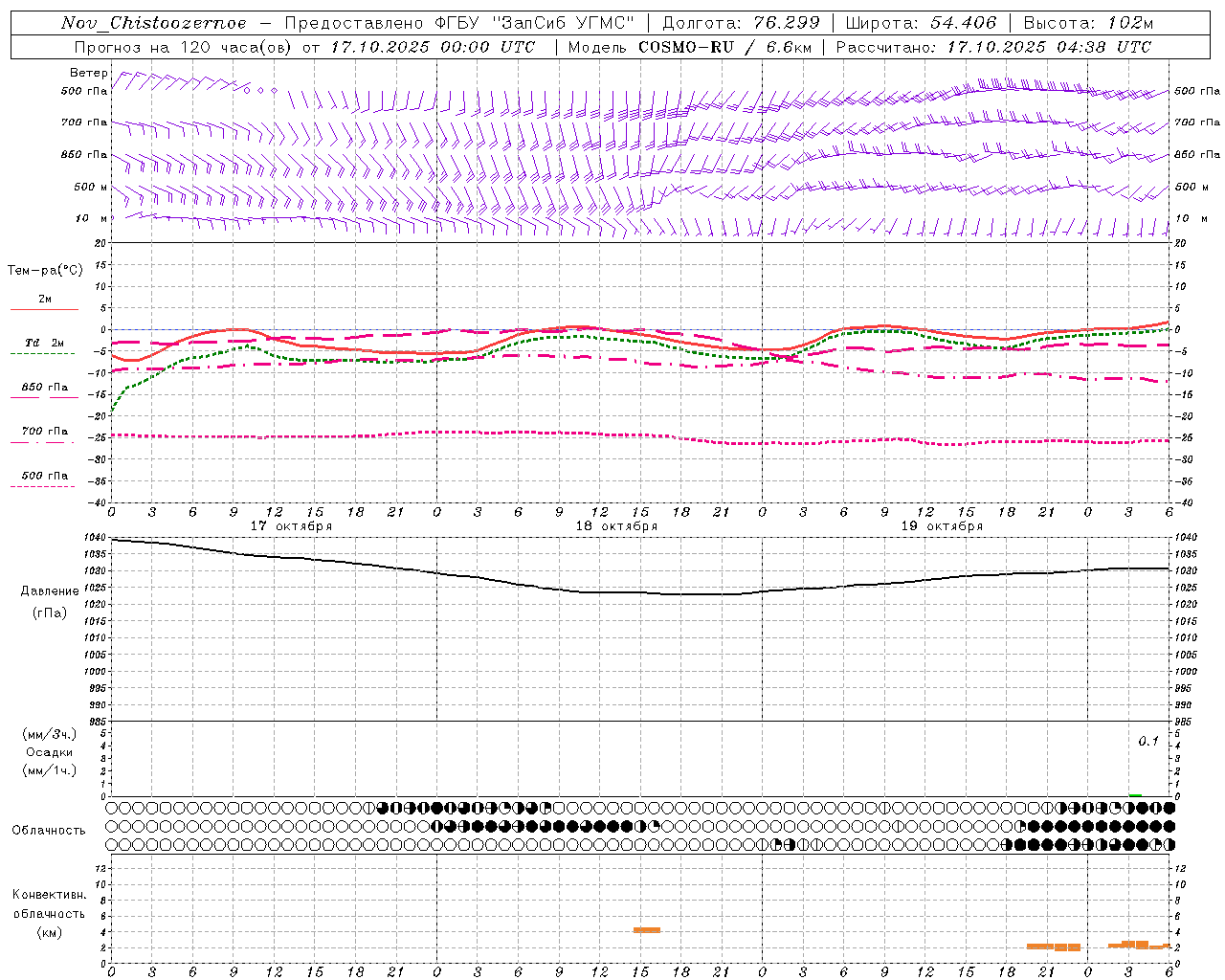
Task: Click the date label 19 октября
Action: click(x=942, y=526)
